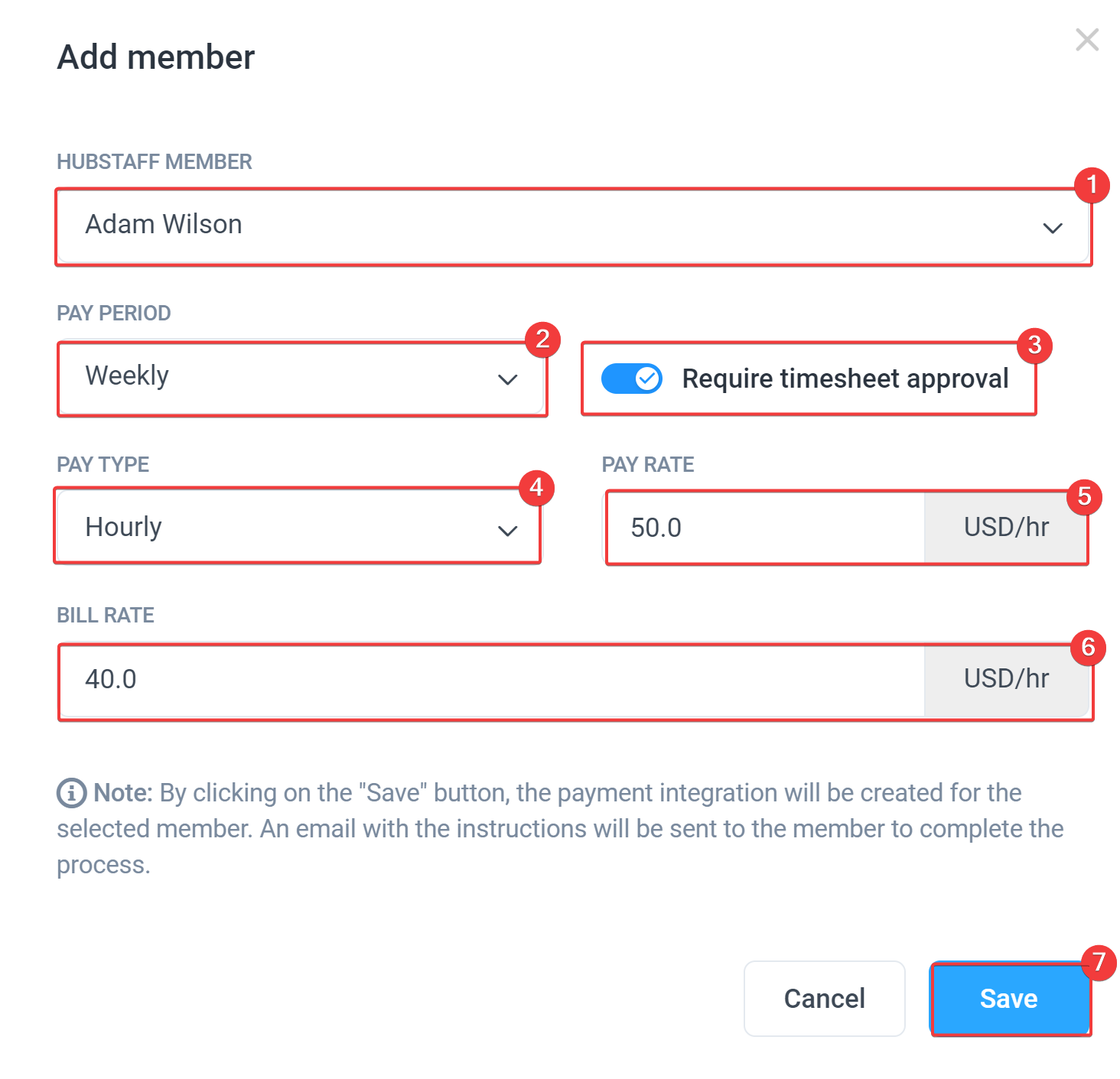Click the Require timesheet approval label
Screen dimensions: 1120x1079
[845, 379]
